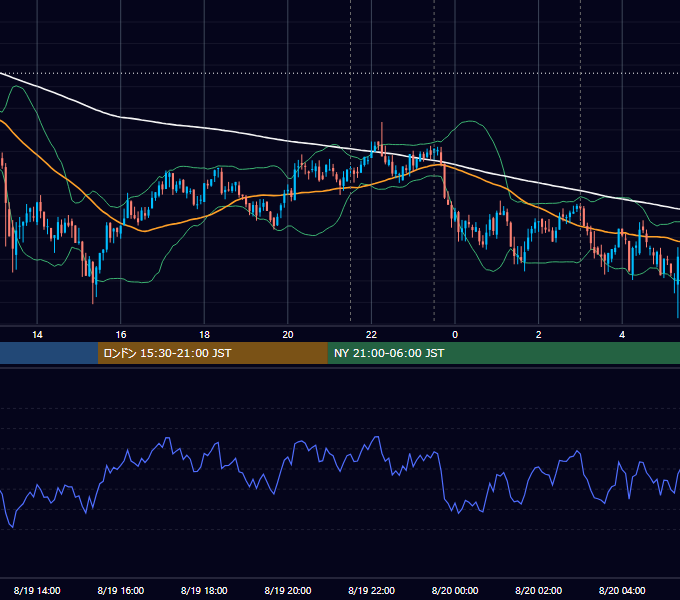Click the lowest candle wick before 16:00
This screenshot has width=680, height=600.
(x=93, y=282)
